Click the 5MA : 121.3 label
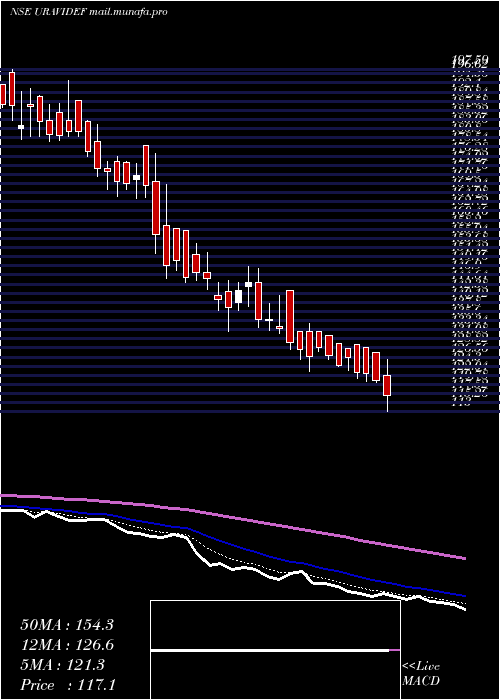Screen dimensions: 500x700 [62, 665]
